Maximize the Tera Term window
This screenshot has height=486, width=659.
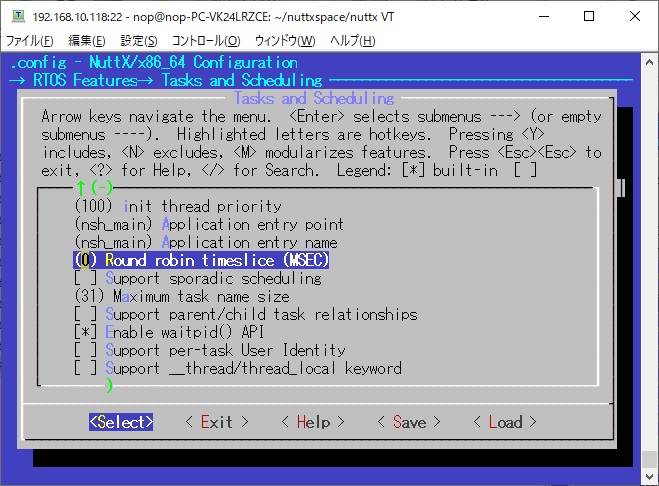pyautogui.click(x=589, y=16)
